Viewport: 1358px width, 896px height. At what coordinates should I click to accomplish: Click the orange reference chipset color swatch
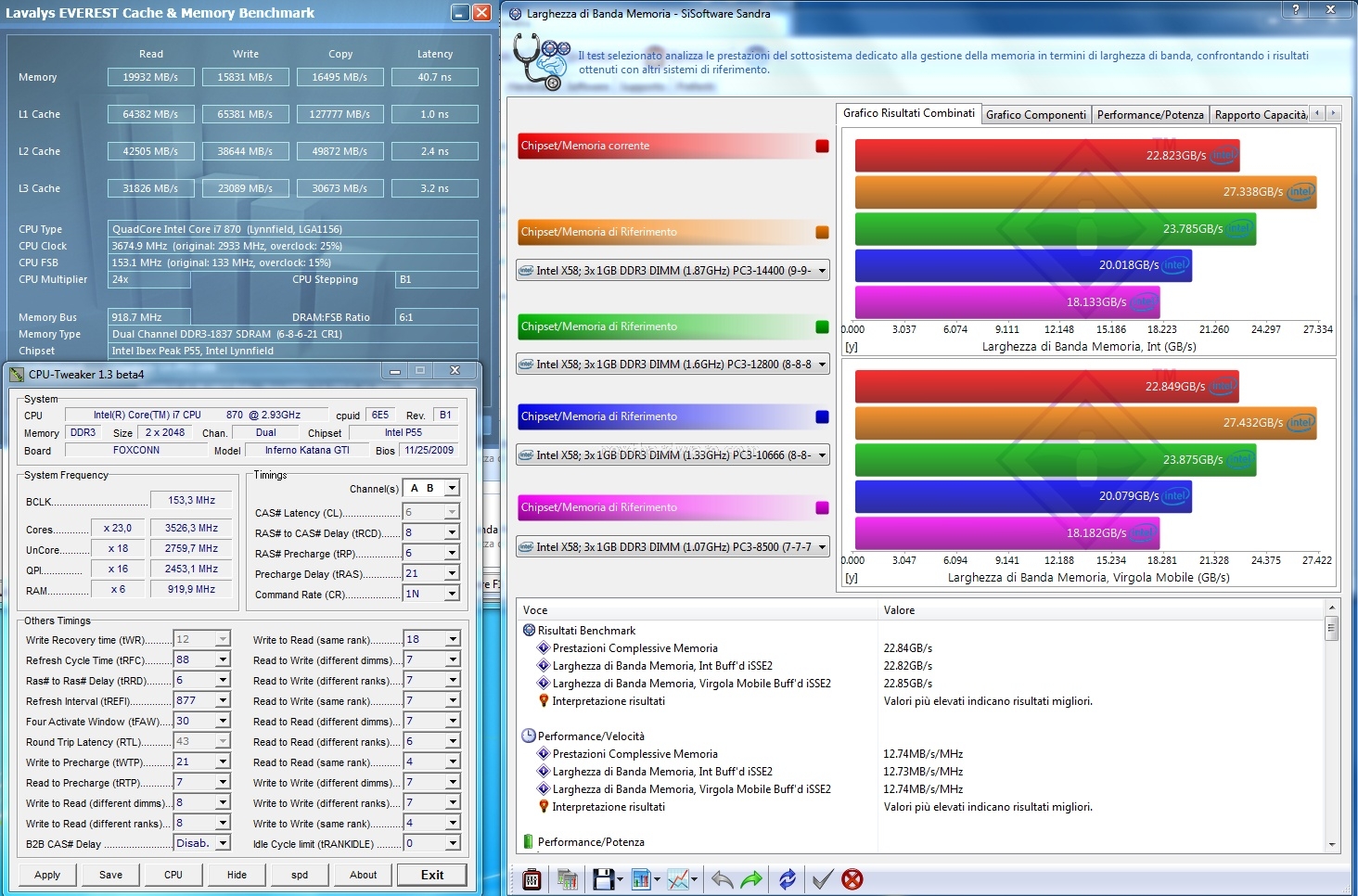click(822, 232)
